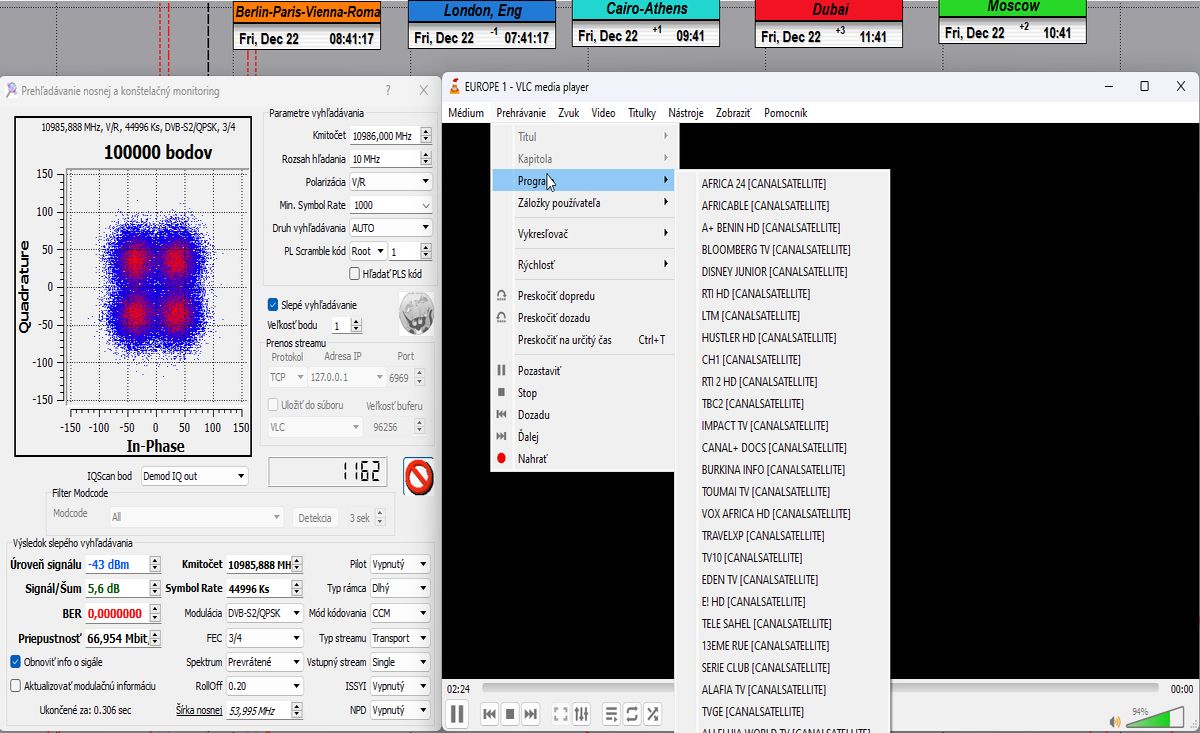Toggle VLC playlist view icon
Viewport: 1200px width, 733px height.
pos(611,713)
